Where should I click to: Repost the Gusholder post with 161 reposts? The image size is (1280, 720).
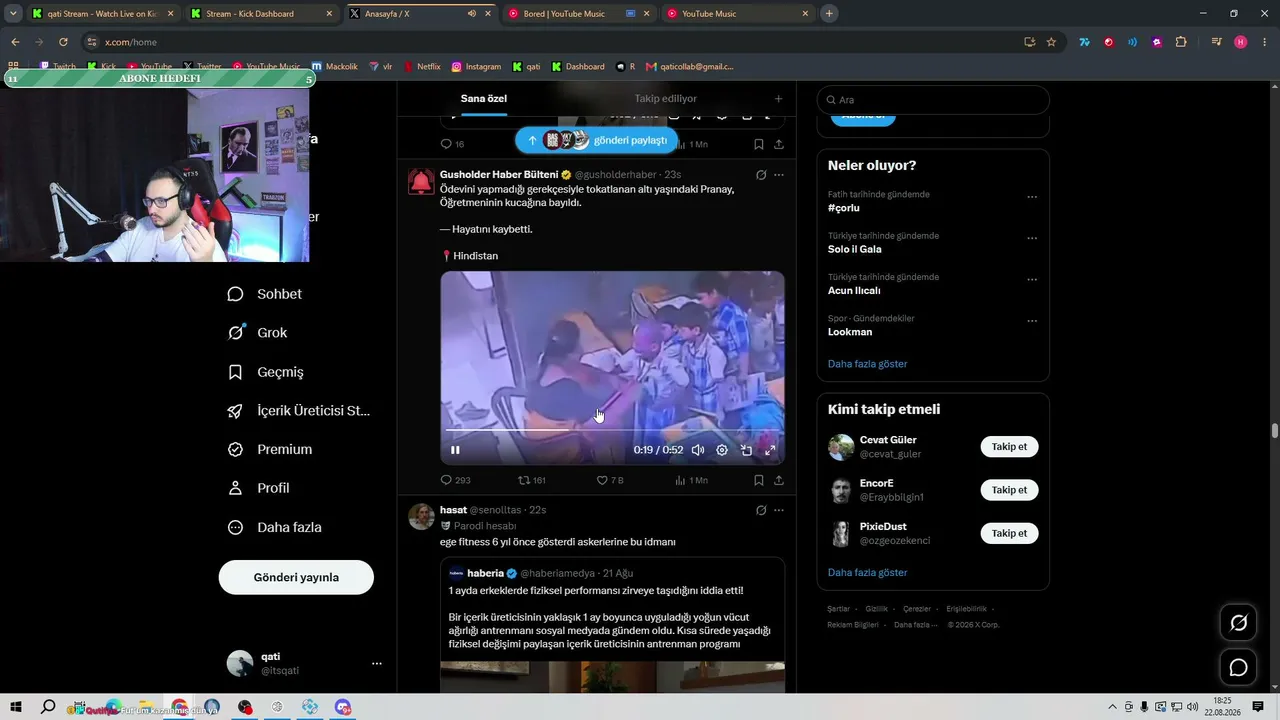coord(531,480)
